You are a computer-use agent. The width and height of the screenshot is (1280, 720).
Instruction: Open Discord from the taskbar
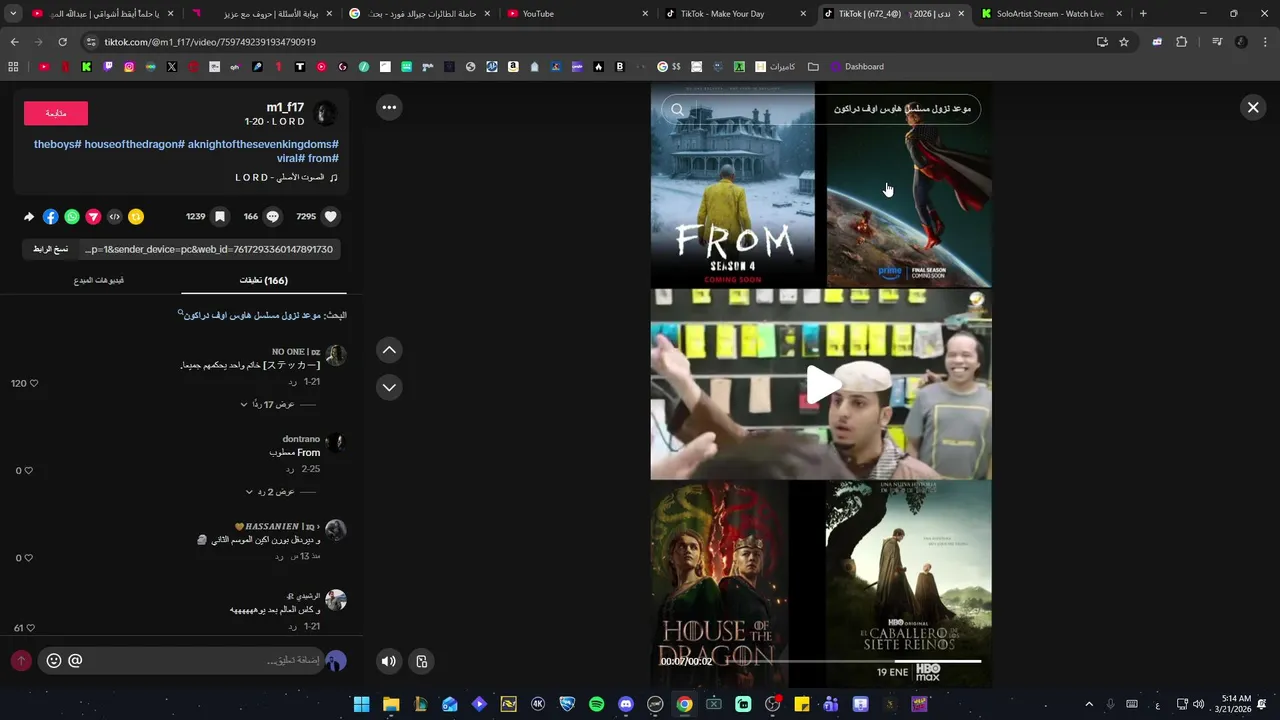click(626, 704)
